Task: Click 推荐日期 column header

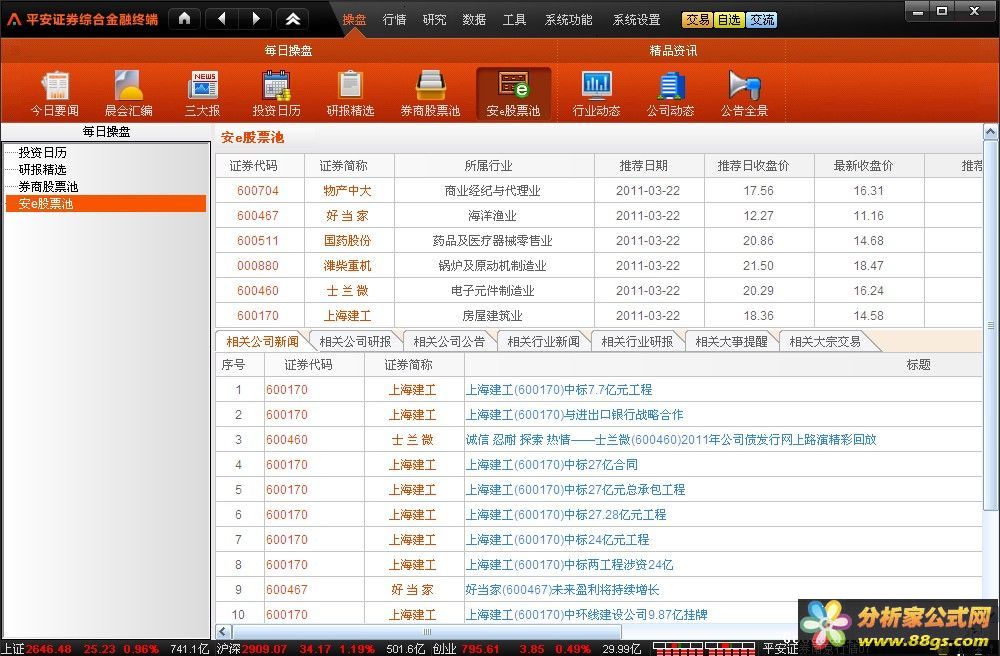Action: click(643, 166)
